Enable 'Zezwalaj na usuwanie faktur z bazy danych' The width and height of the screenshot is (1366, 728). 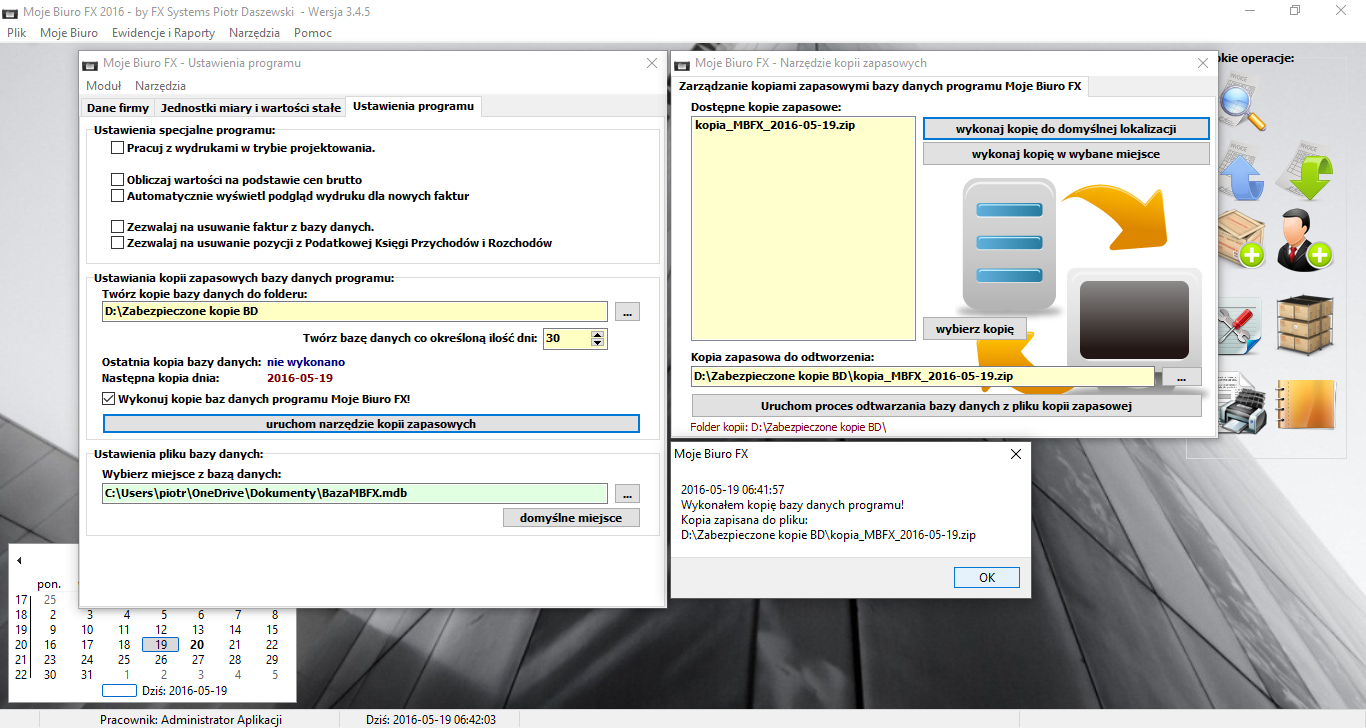[x=118, y=227]
